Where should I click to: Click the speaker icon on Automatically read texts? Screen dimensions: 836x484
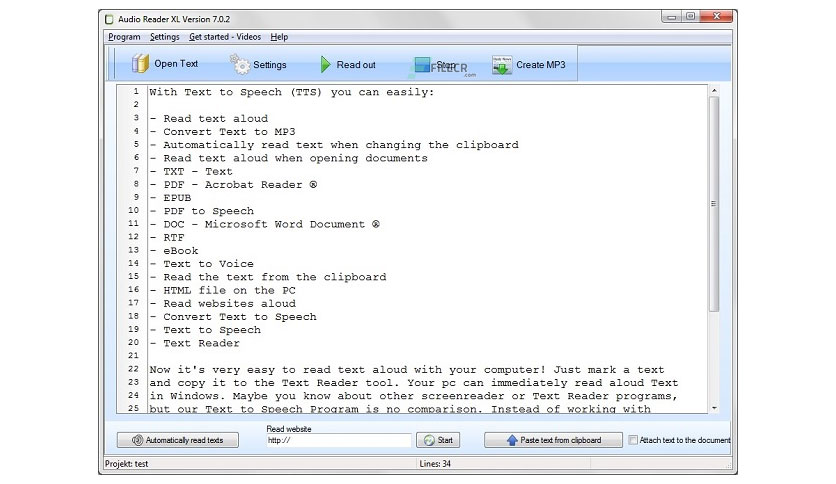(x=138, y=440)
